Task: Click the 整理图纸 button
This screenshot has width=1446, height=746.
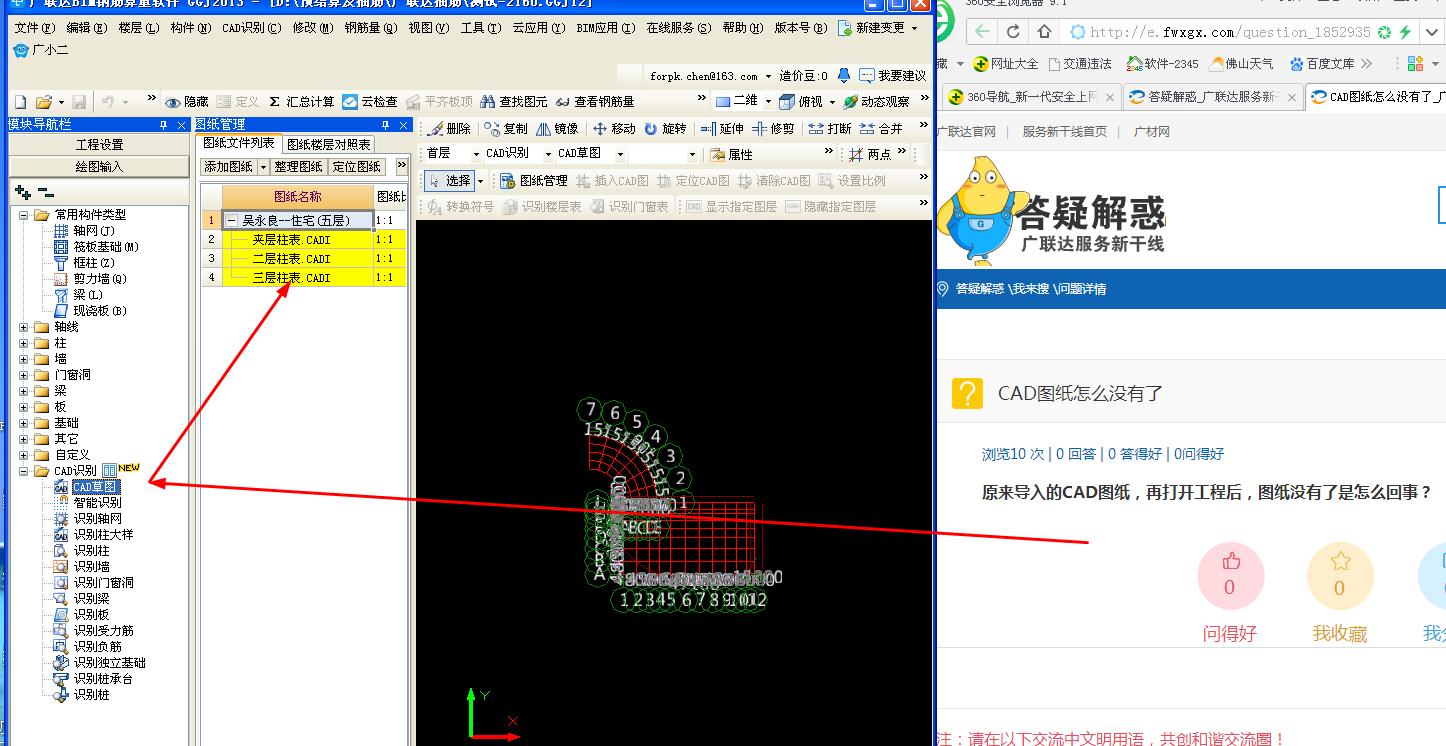Action: [x=299, y=167]
